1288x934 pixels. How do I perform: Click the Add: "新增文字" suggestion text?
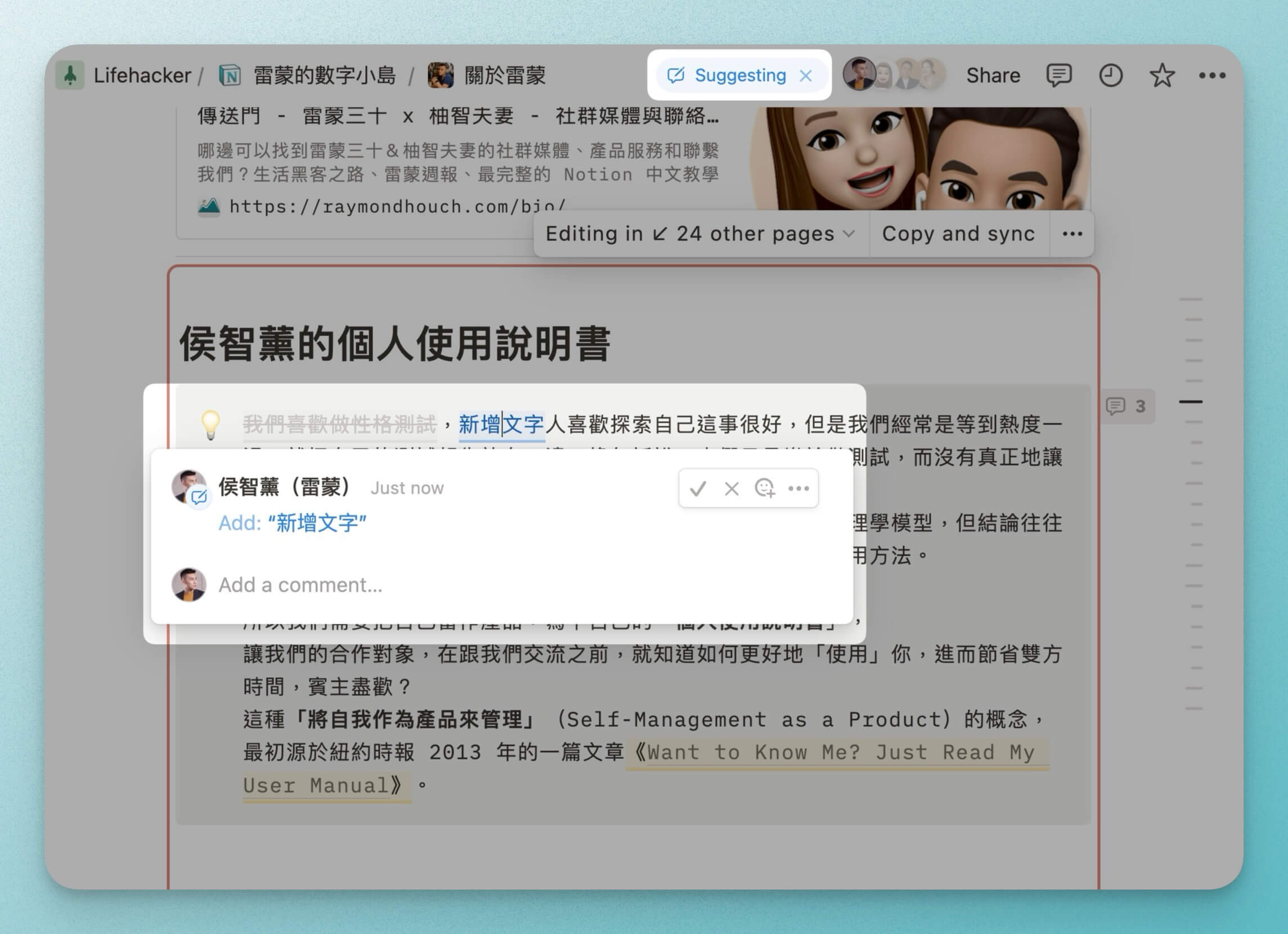tap(293, 522)
